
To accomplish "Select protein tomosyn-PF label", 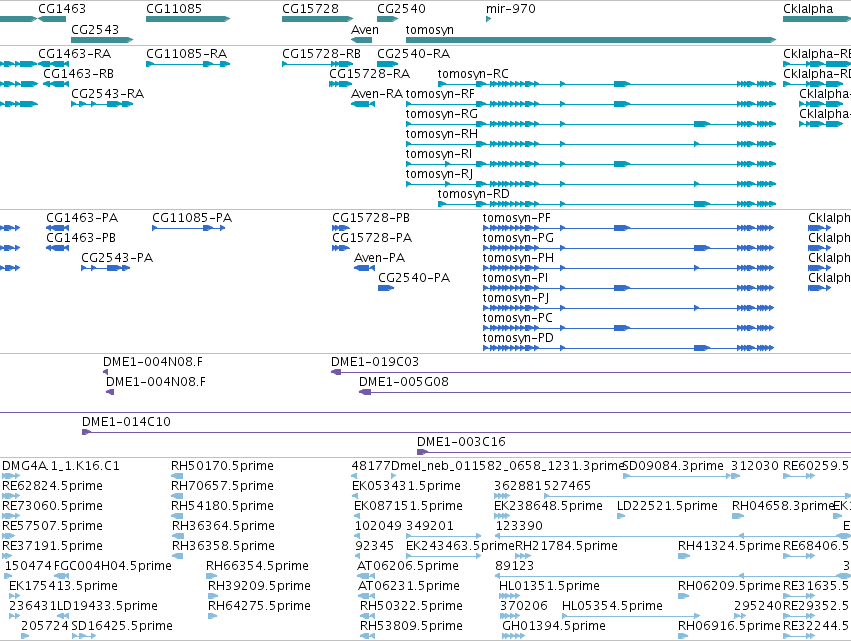I will [516, 218].
